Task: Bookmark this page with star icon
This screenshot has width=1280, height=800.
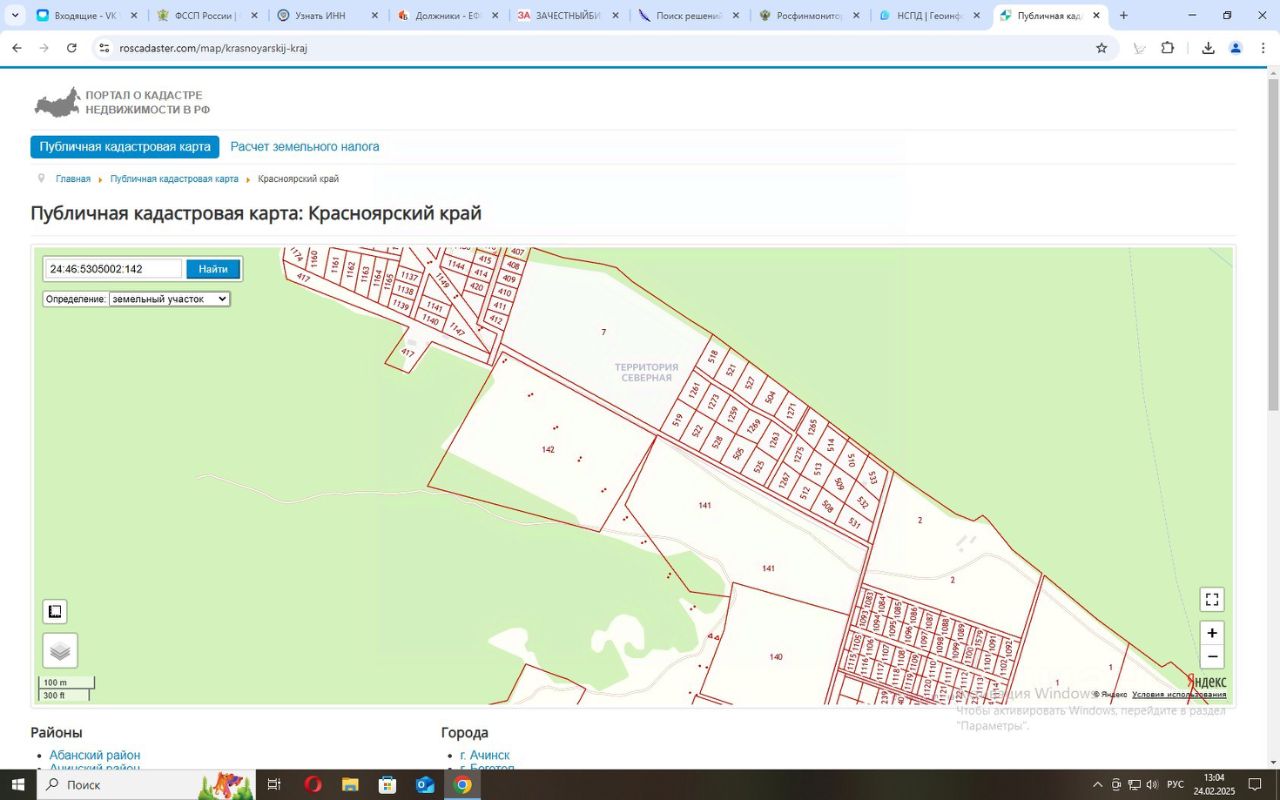Action: (x=1102, y=48)
